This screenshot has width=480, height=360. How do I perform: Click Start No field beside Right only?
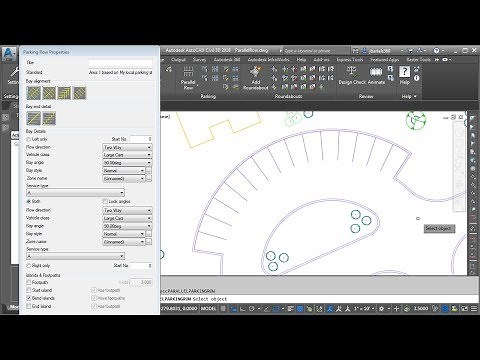click(x=141, y=266)
